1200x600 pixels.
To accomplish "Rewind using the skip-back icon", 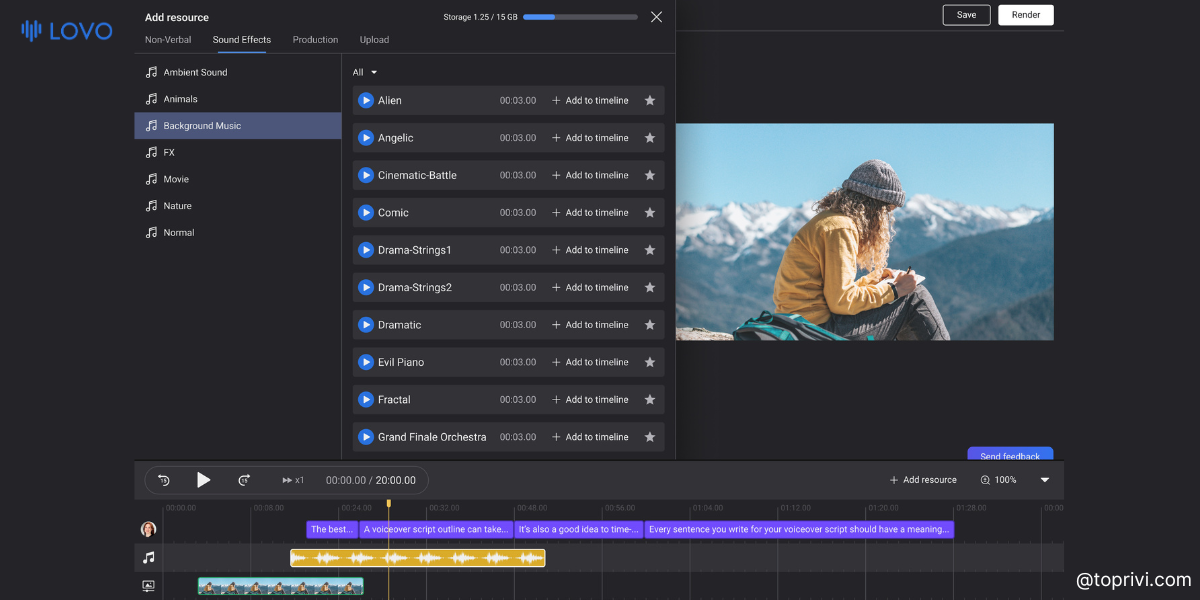I will pos(164,480).
